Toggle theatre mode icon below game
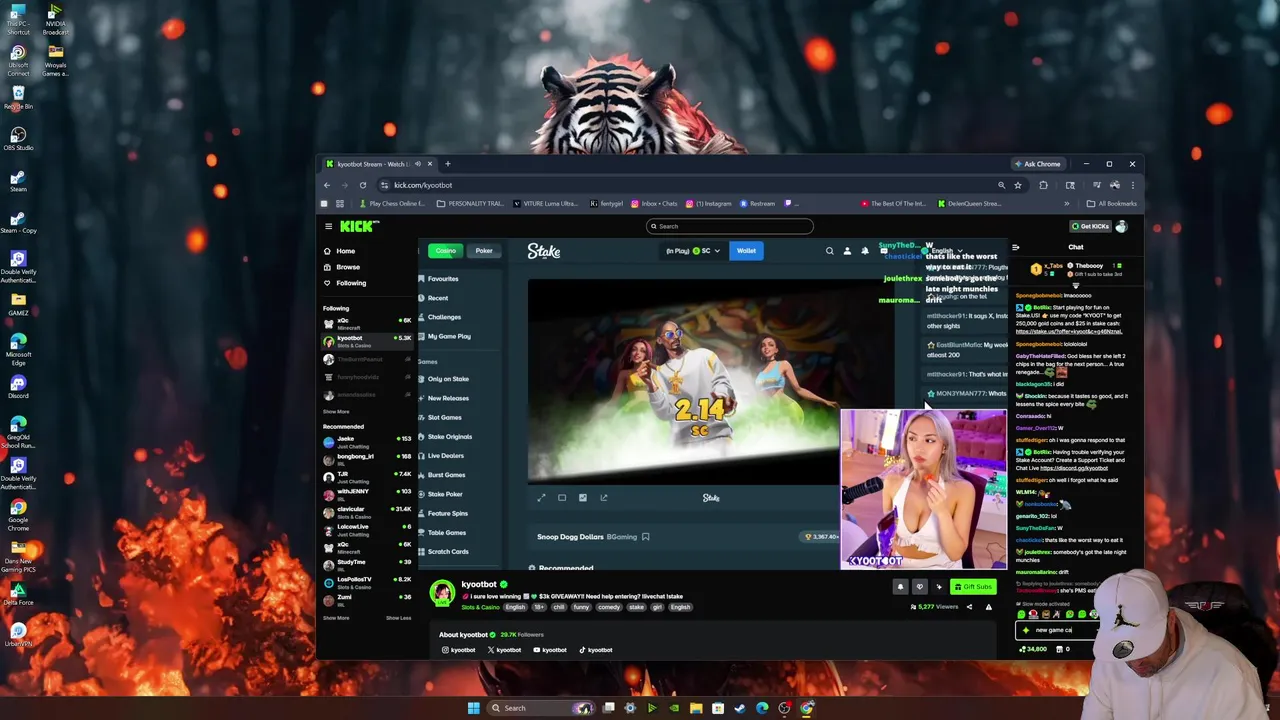 [562, 498]
